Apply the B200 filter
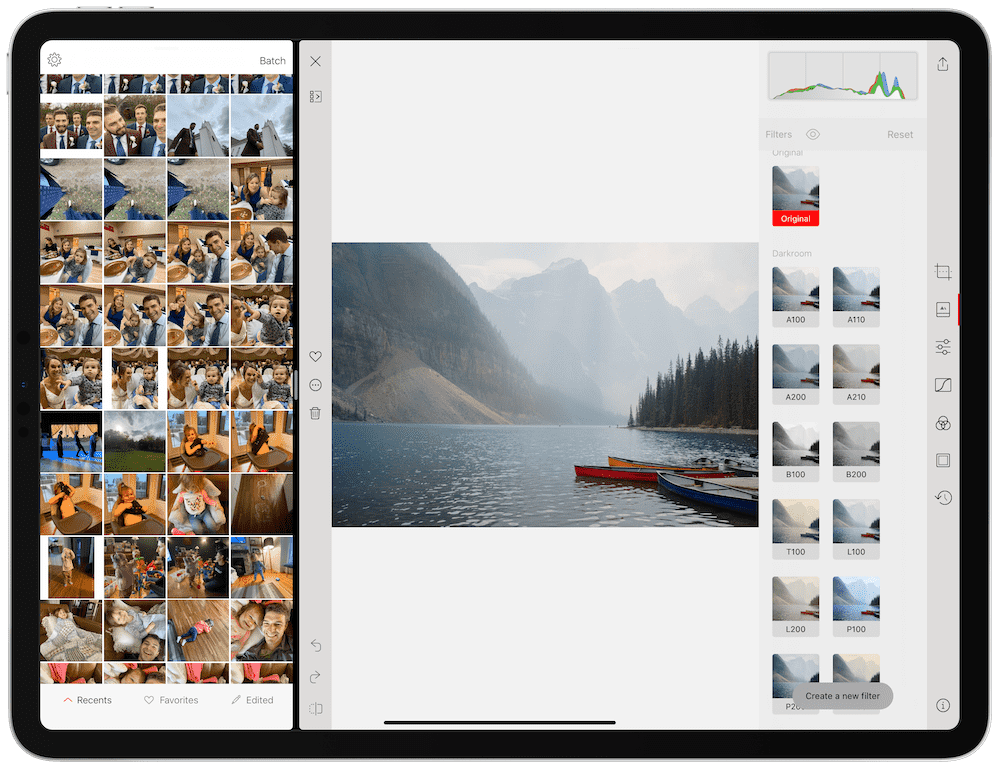Image resolution: width=1000 pixels, height=770 pixels. coord(856,452)
